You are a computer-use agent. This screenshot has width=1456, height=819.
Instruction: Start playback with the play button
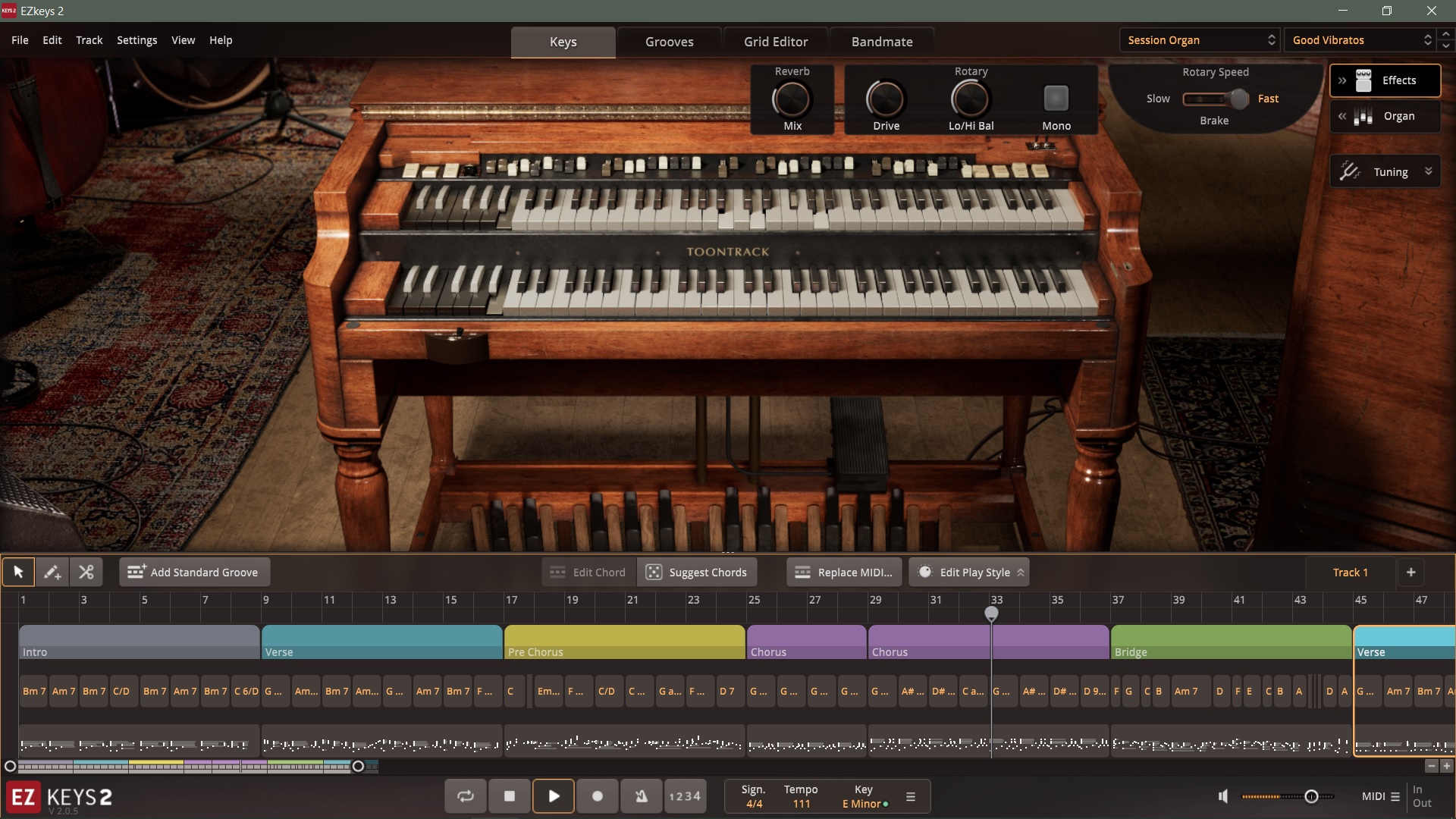(554, 796)
